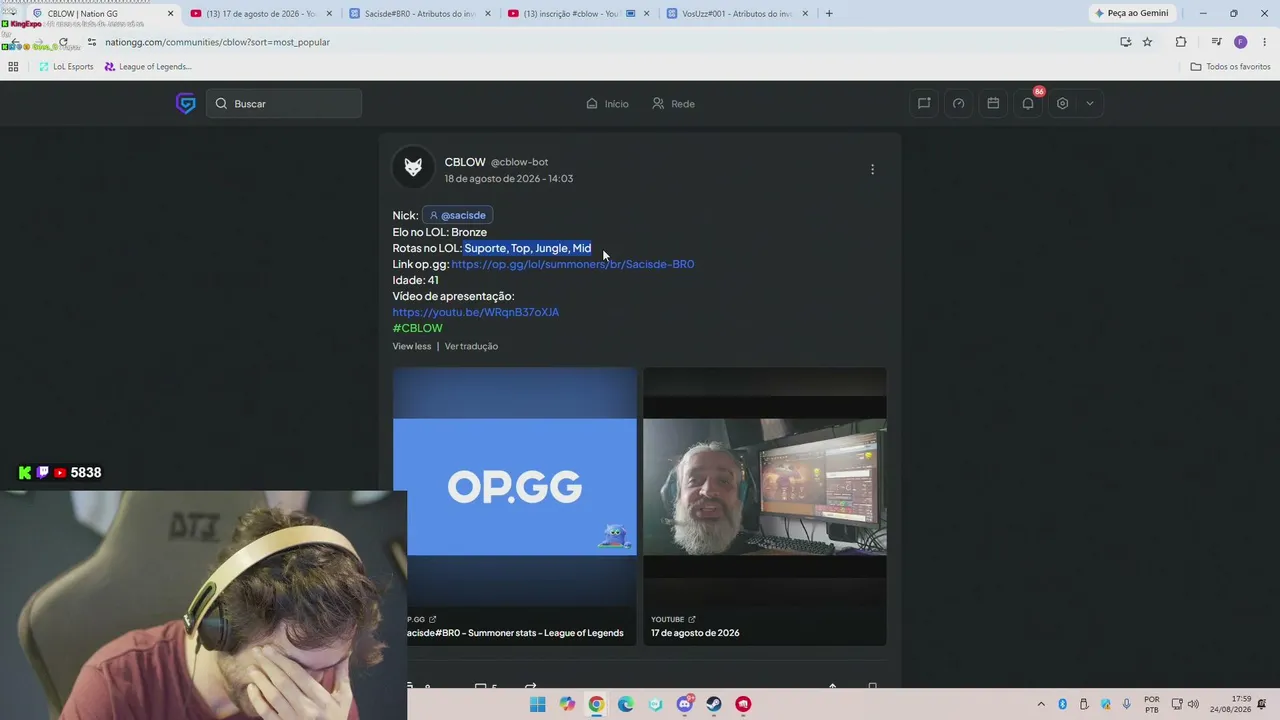Open Microsoft Edge from the taskbar

[626, 704]
